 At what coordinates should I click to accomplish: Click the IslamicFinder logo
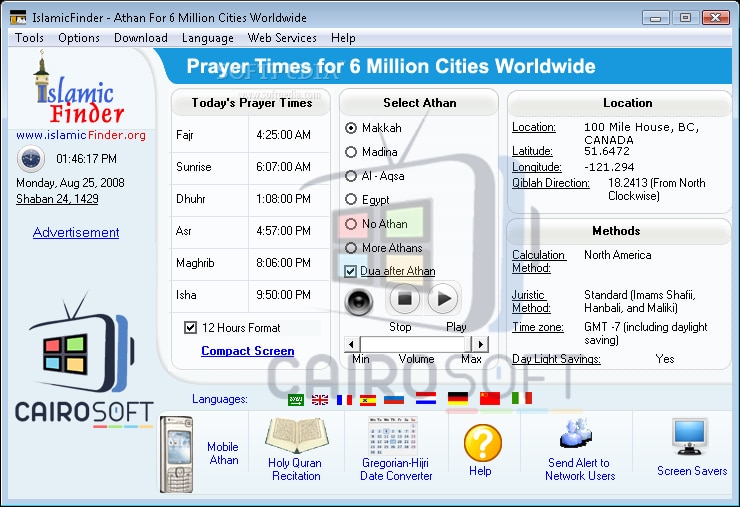78,88
